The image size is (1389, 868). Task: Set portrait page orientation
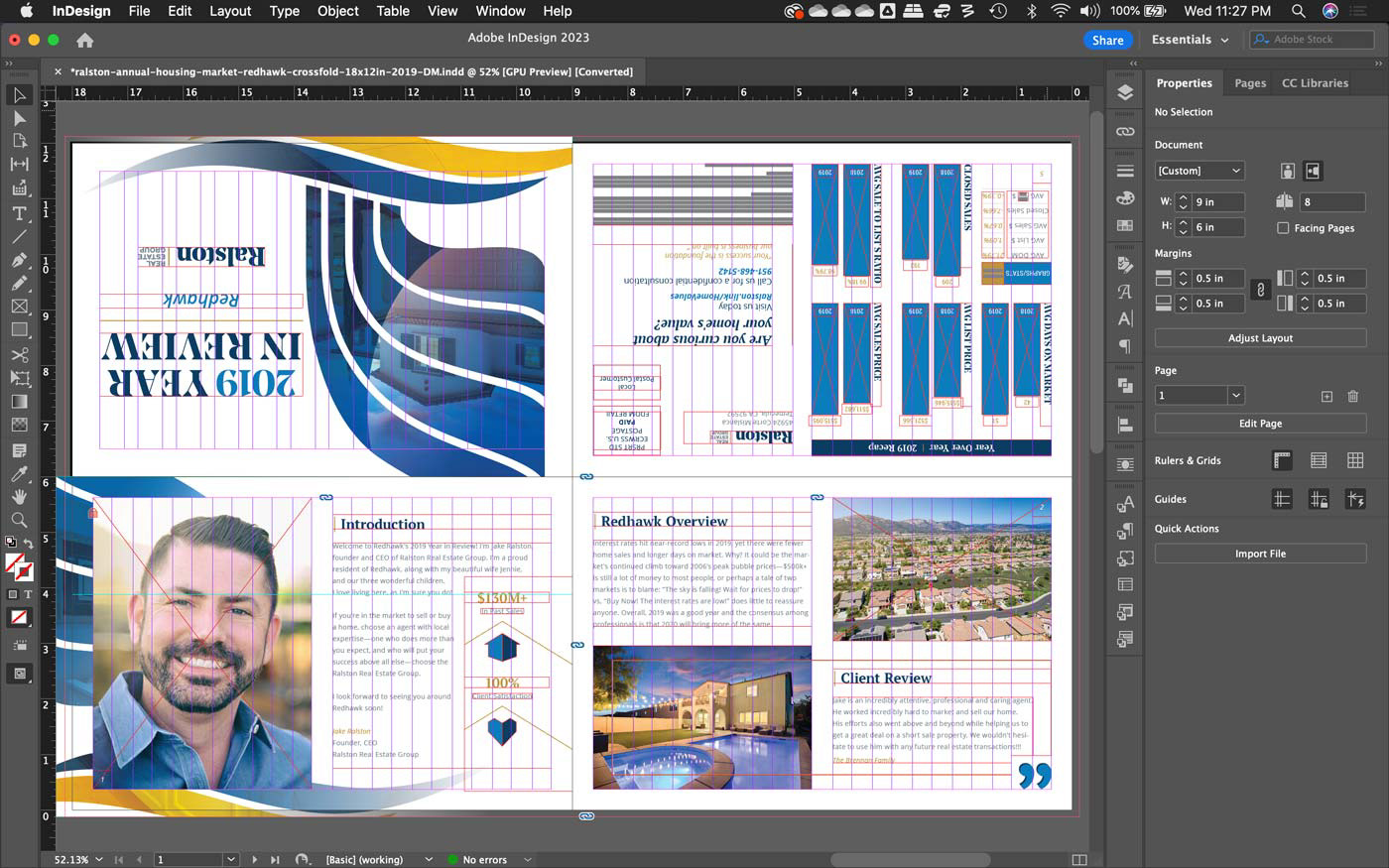[1287, 171]
